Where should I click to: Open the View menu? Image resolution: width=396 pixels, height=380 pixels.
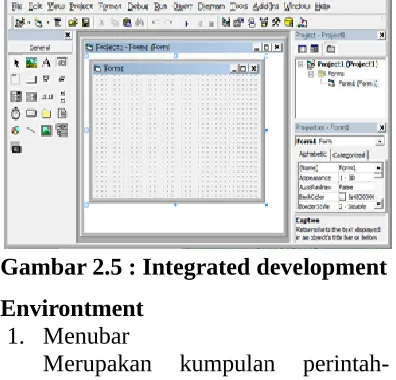[x=56, y=6]
